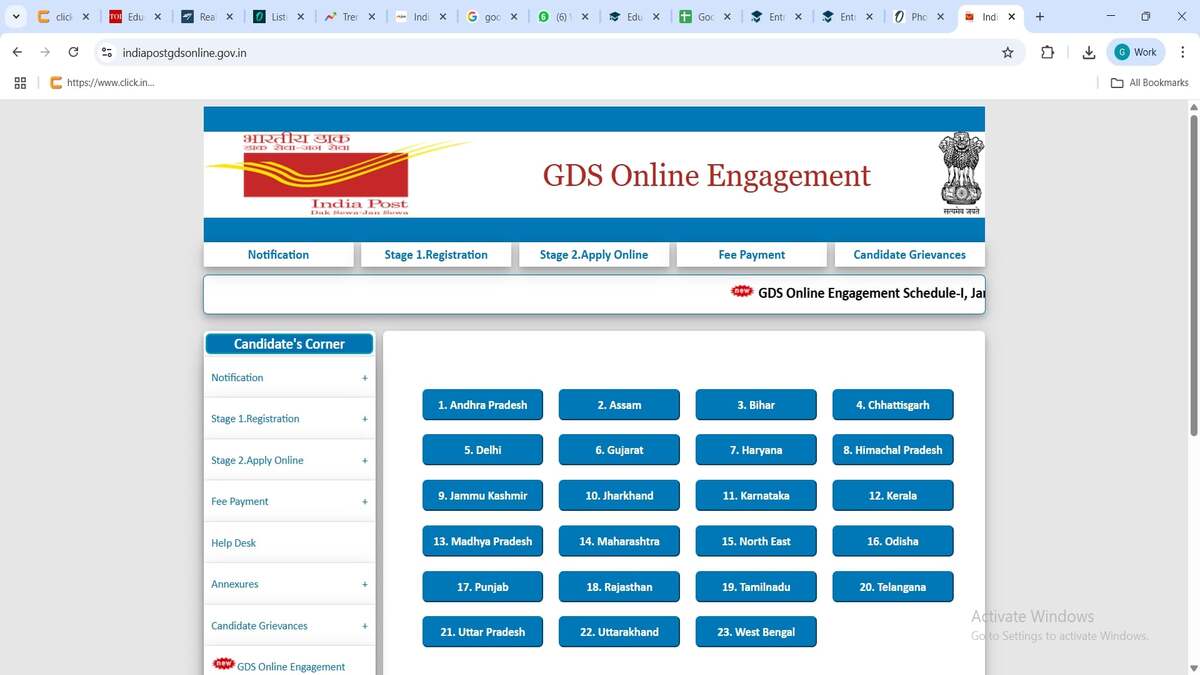Open the All Bookmarks folder
1200x675 pixels.
pos(1149,83)
